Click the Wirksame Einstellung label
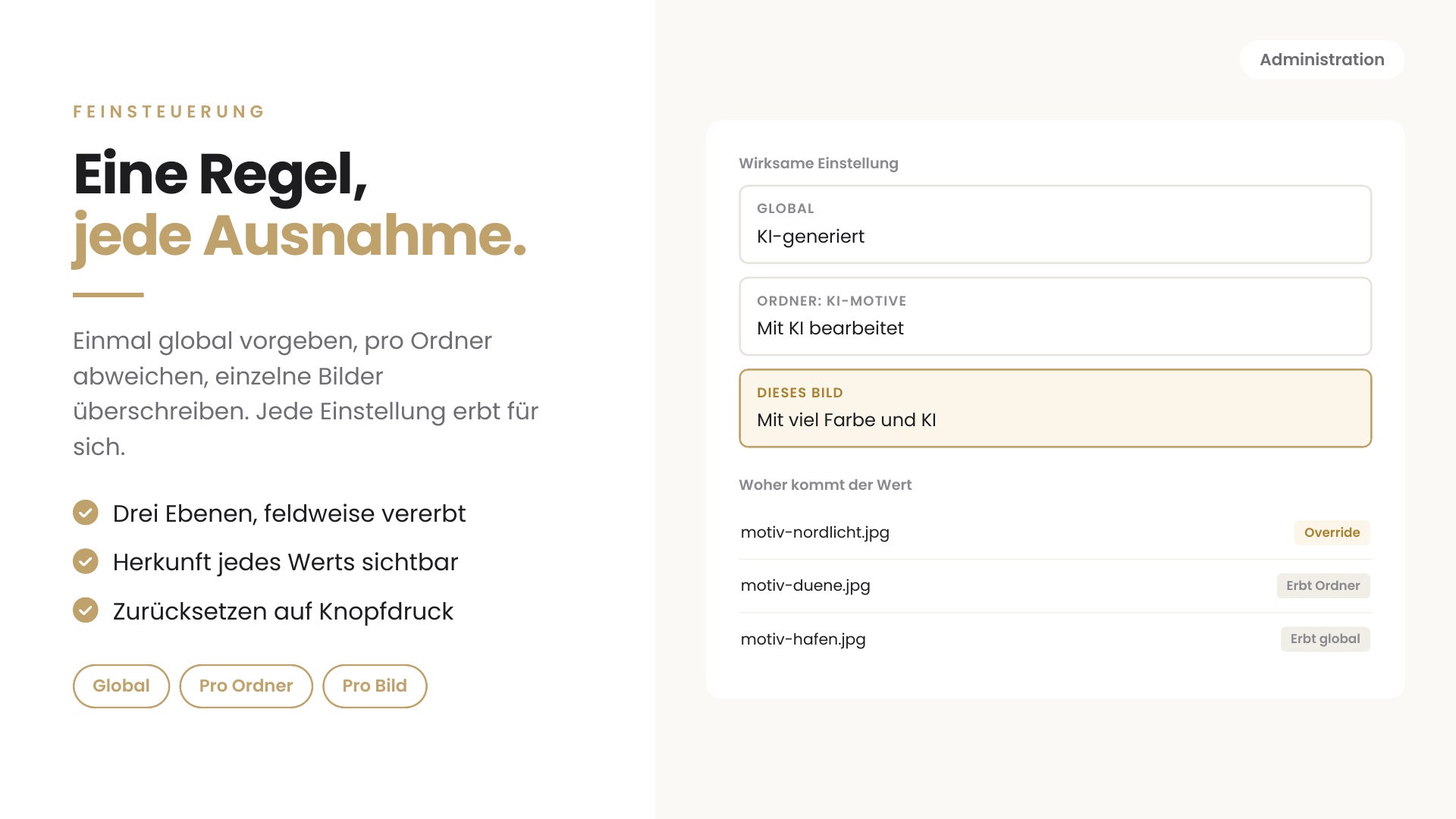 tap(818, 163)
